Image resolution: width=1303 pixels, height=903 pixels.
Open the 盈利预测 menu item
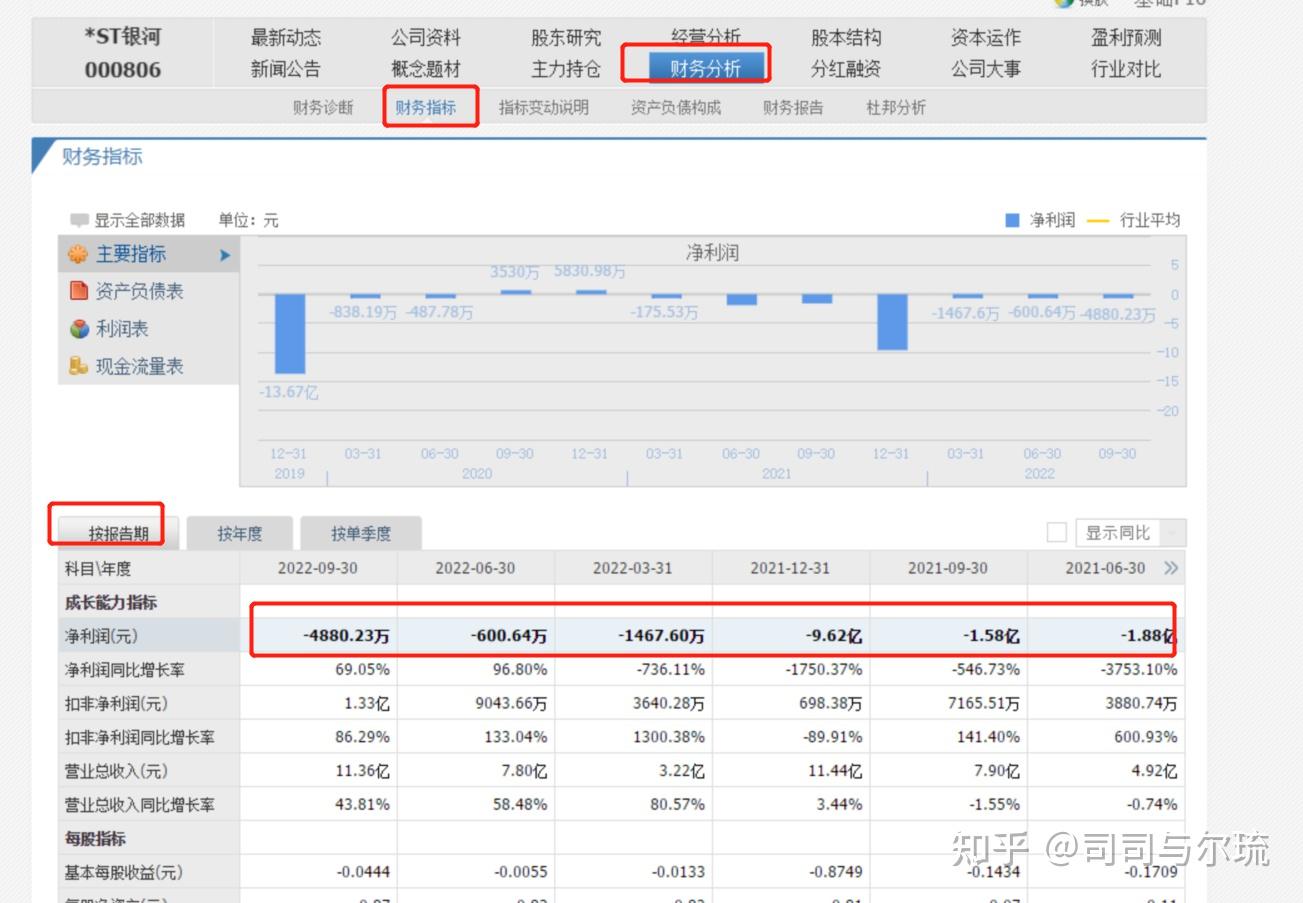[1126, 38]
